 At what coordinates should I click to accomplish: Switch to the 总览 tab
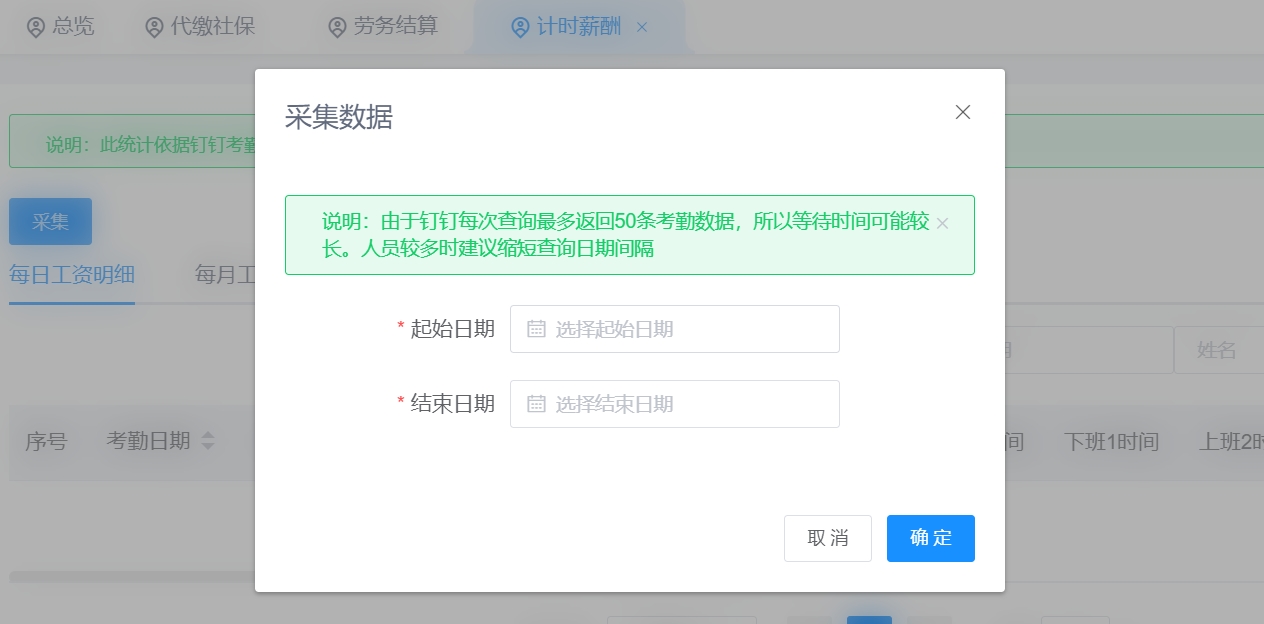pyautogui.click(x=60, y=27)
